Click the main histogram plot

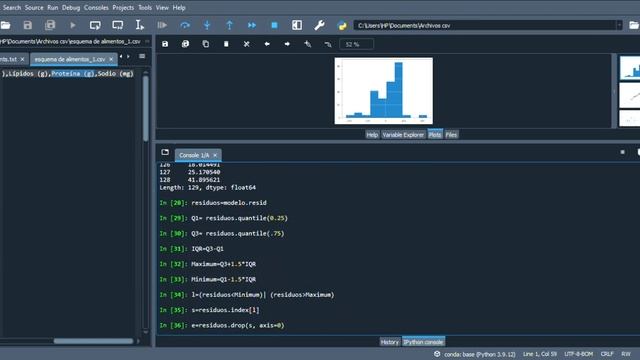[x=384, y=91]
